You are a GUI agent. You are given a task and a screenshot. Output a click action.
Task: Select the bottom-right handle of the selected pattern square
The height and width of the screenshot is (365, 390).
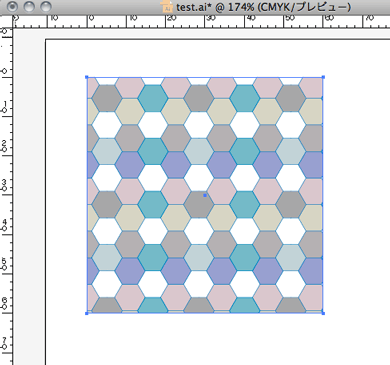[x=323, y=313]
